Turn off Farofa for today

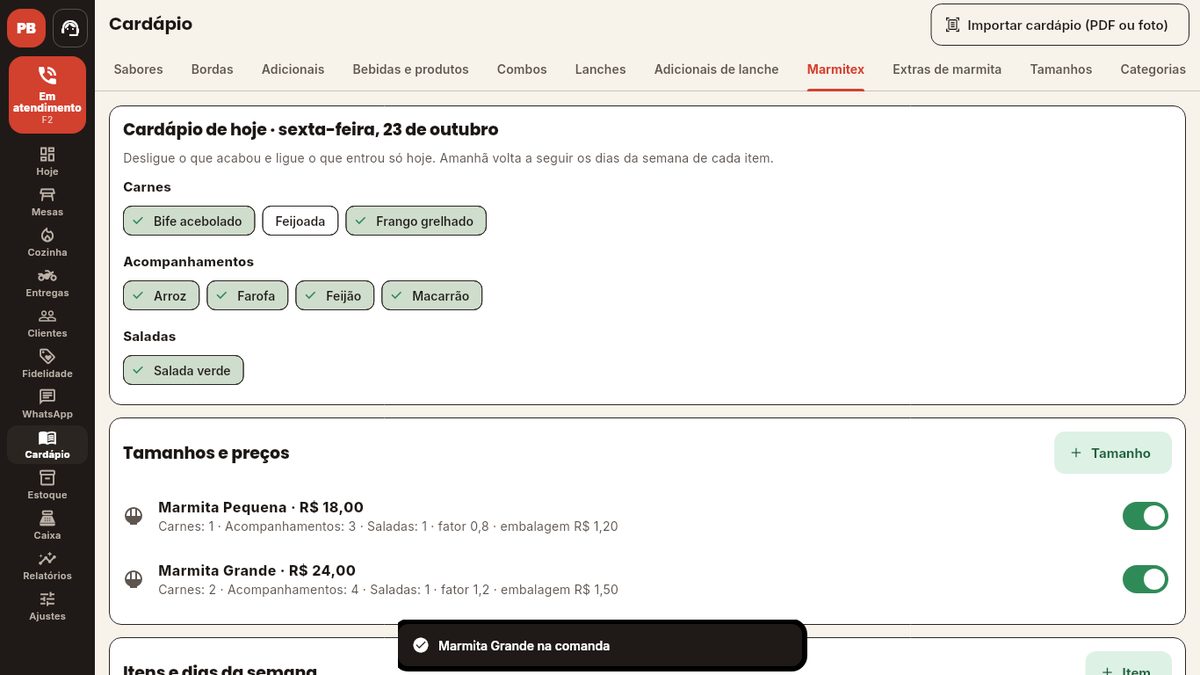point(247,296)
